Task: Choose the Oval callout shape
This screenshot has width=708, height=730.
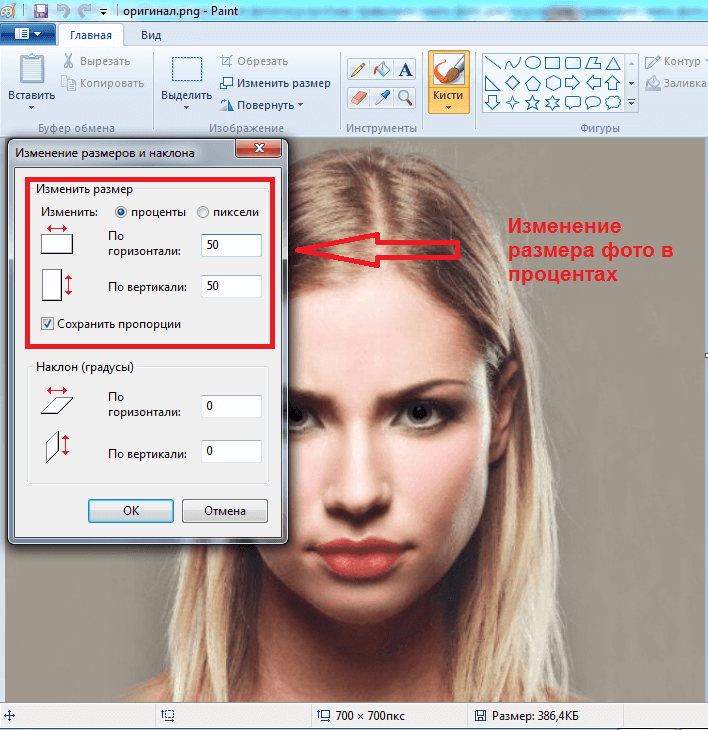Action: pos(593,102)
